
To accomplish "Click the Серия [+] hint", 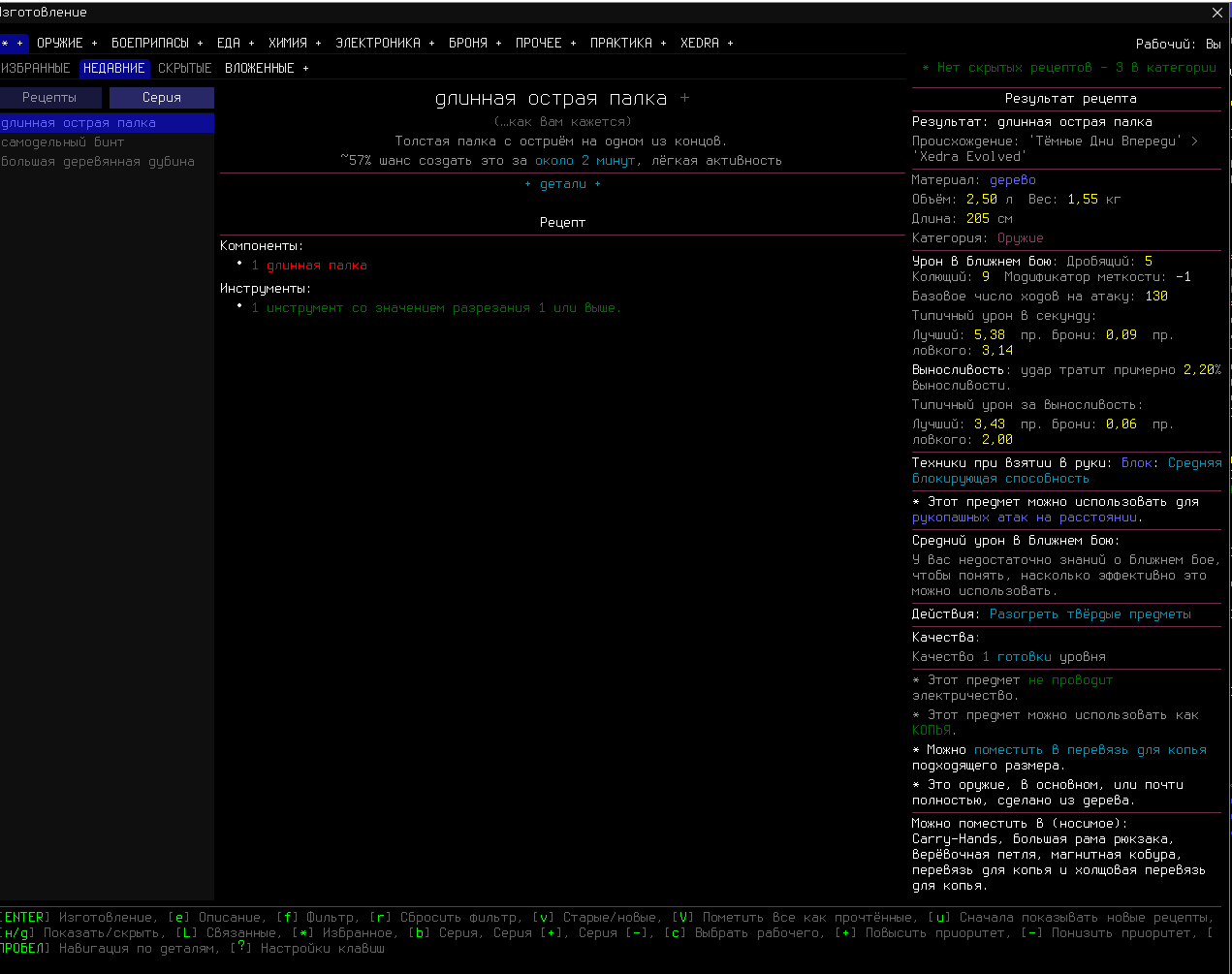I will (x=529, y=933).
